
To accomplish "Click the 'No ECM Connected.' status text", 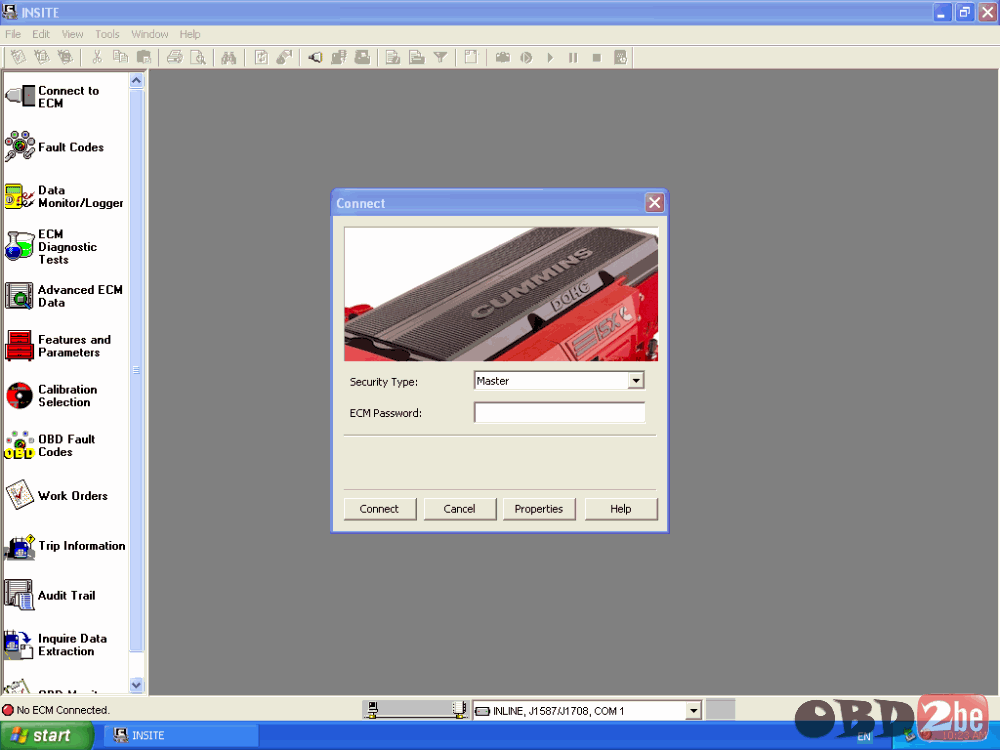I will (63, 710).
